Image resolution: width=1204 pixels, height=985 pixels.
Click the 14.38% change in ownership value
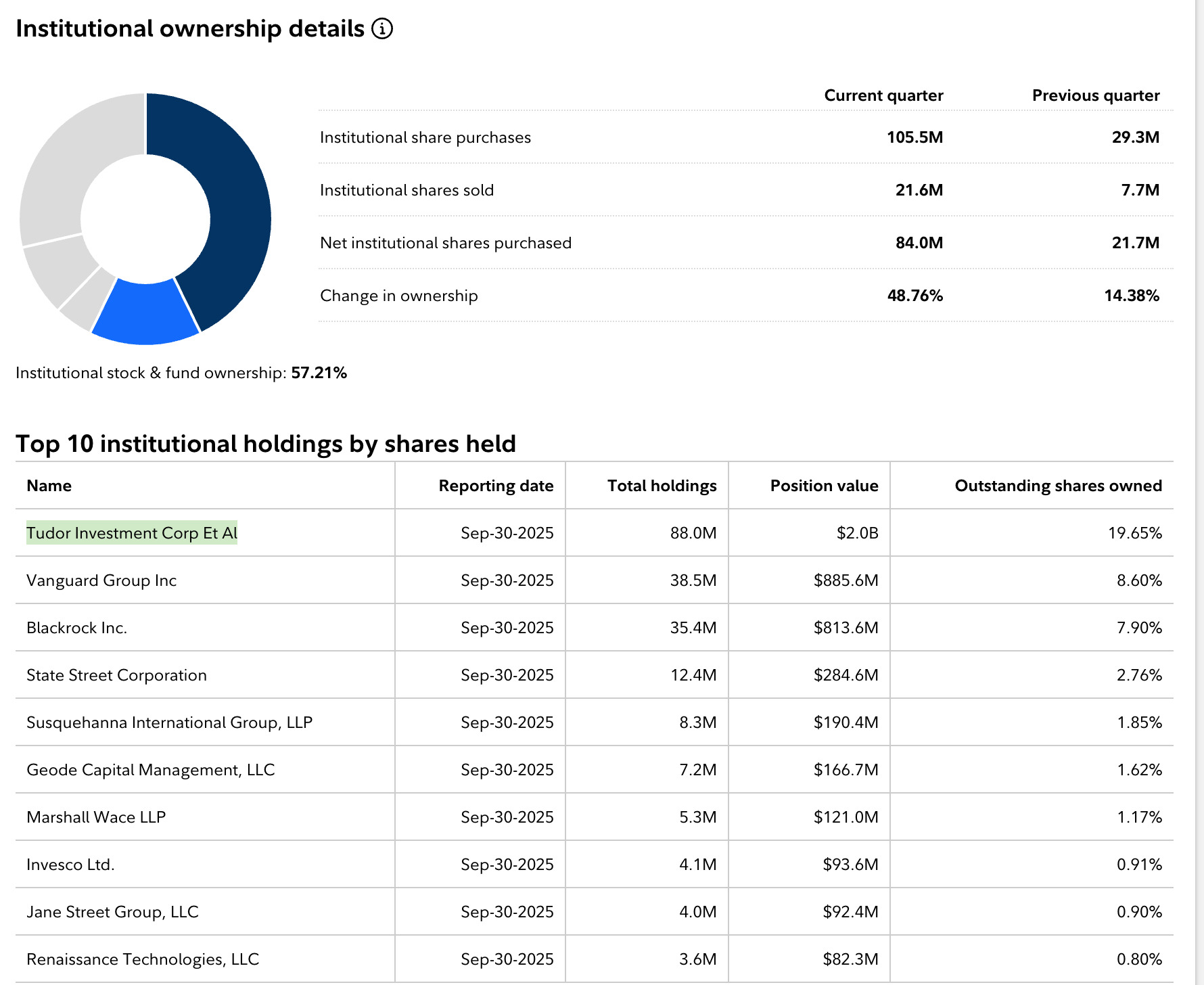point(1132,296)
